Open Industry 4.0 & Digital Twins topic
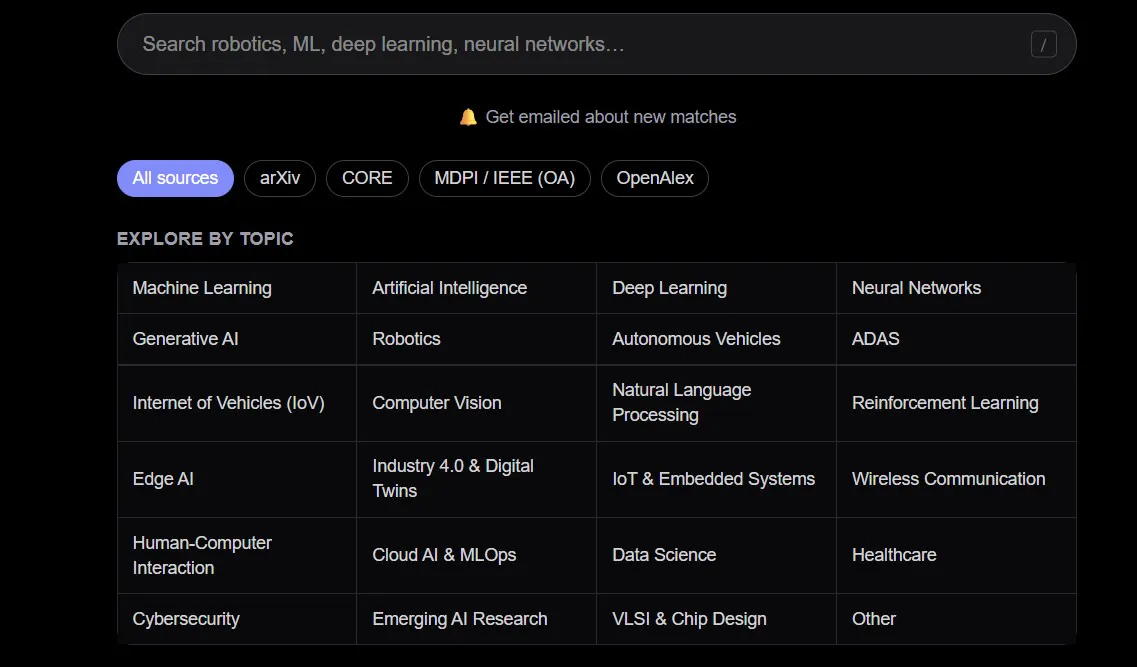Image resolution: width=1137 pixels, height=667 pixels. pyautogui.click(x=476, y=479)
